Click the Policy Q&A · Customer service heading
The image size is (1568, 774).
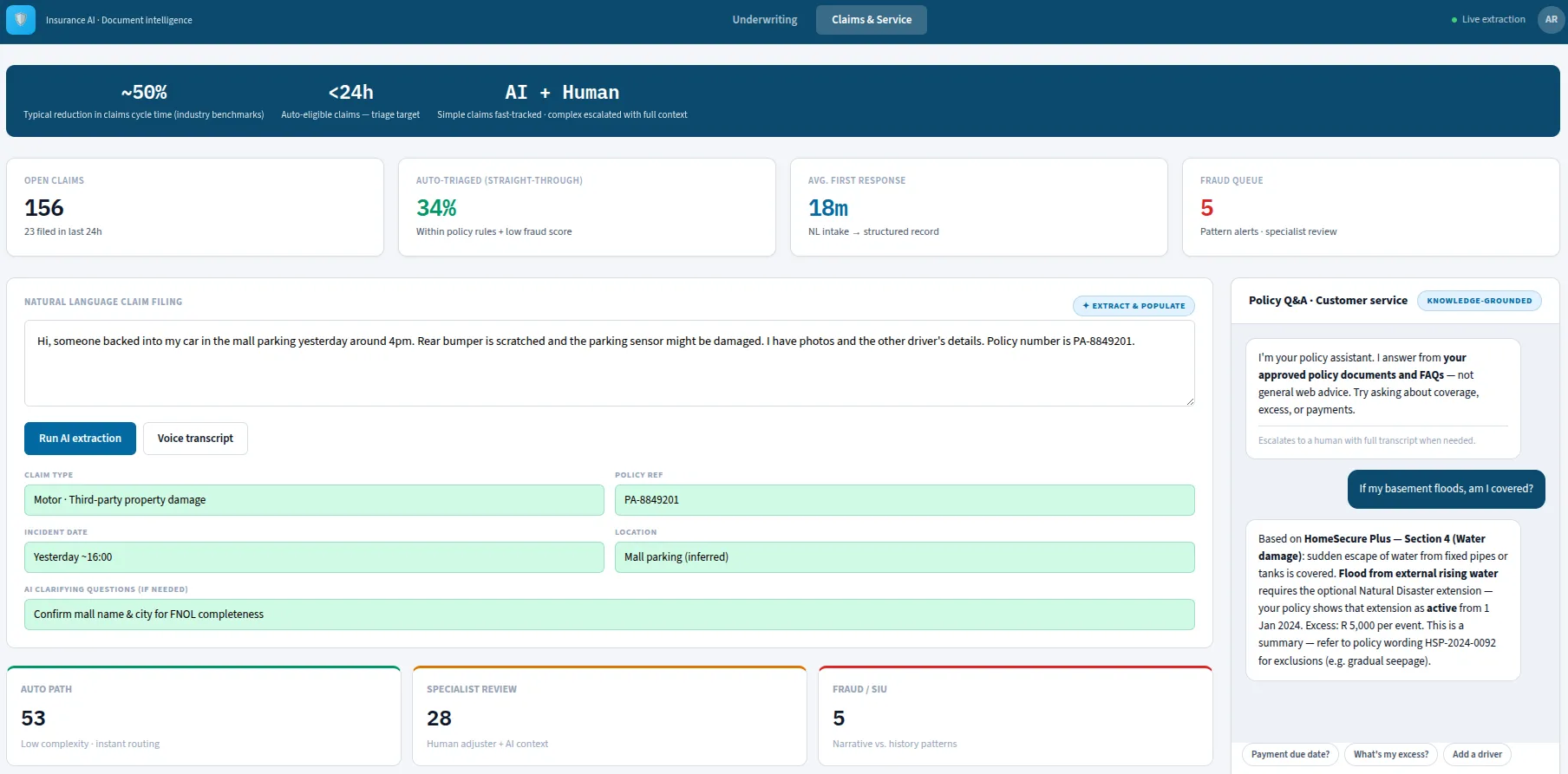click(x=1328, y=301)
